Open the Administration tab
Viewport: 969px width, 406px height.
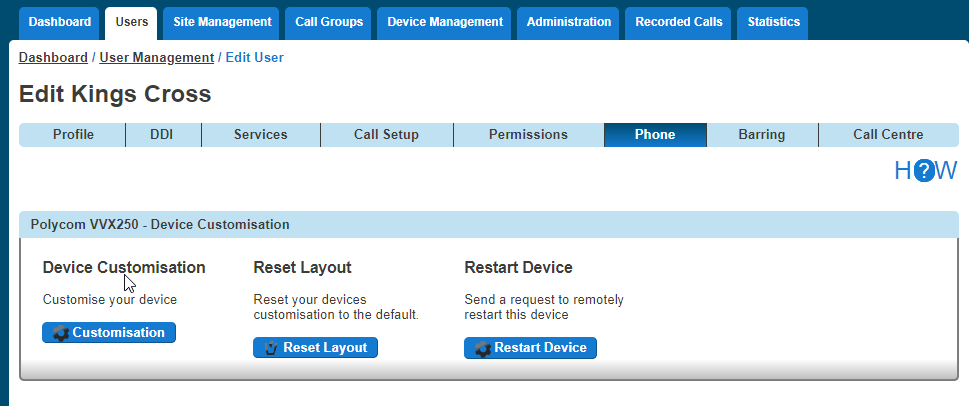tap(569, 22)
